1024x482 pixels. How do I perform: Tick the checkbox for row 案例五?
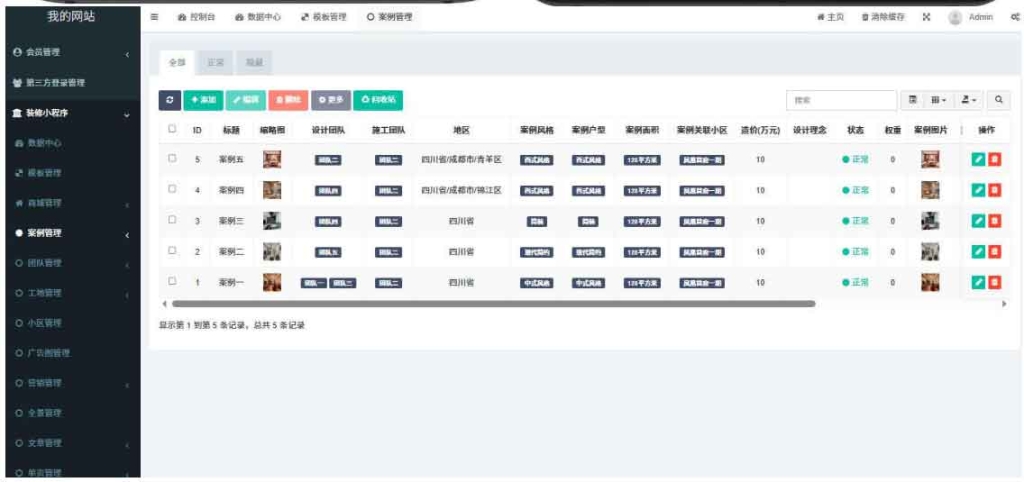pos(172,158)
